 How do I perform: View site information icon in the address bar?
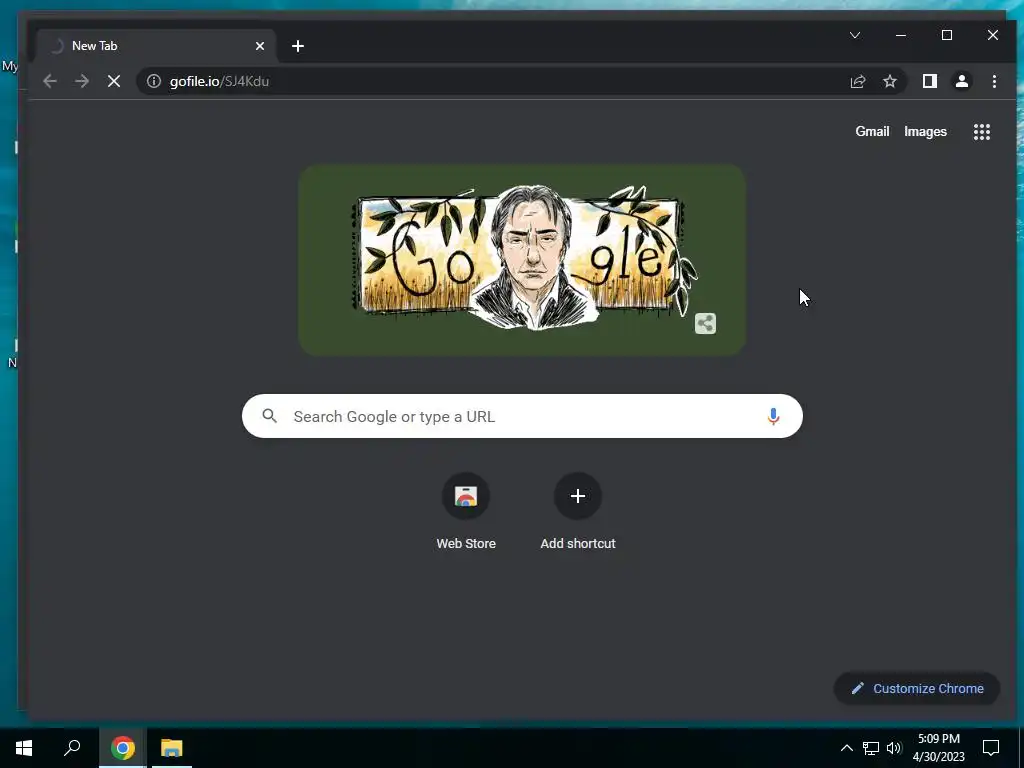[x=153, y=81]
